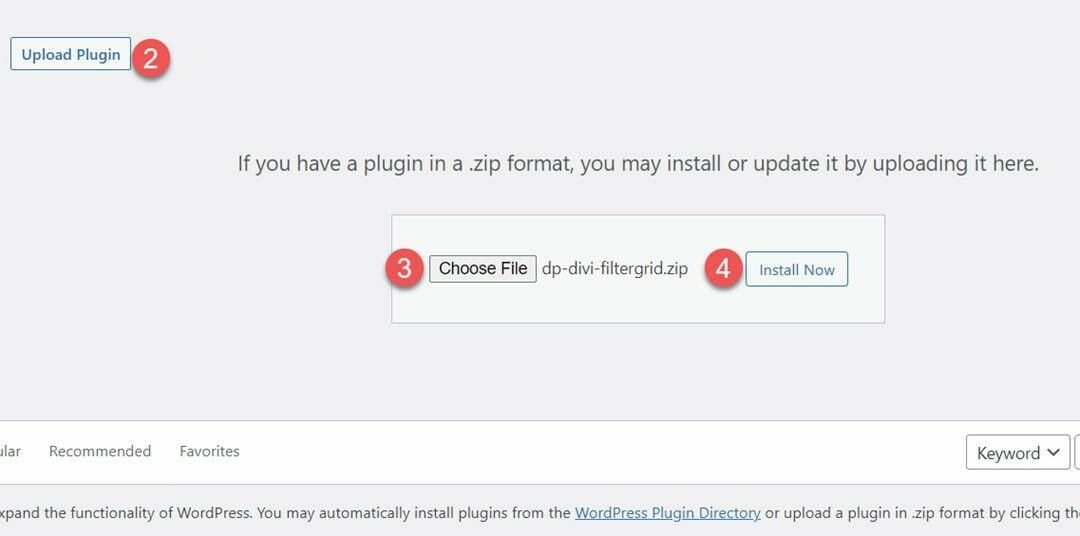Select the dp-divi-filtergrid.zip file name
Image resolution: width=1080 pixels, height=536 pixels.
tap(615, 268)
